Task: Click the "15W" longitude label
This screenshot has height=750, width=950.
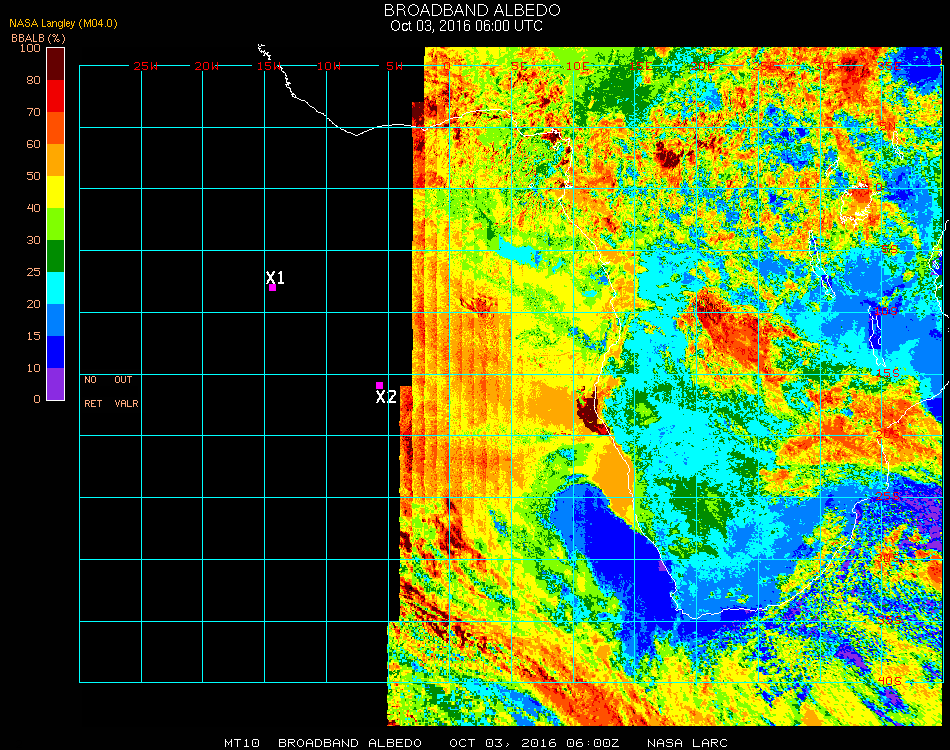Action: (268, 66)
